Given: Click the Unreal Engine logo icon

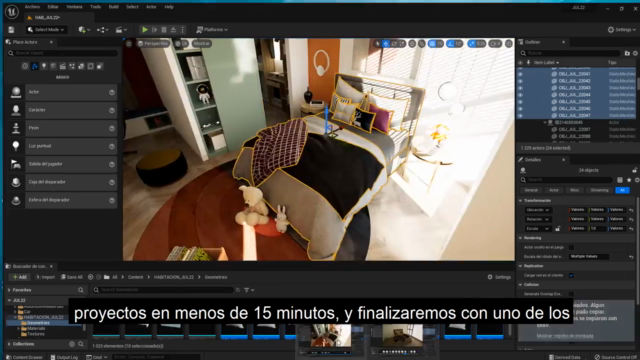Looking at the screenshot, I should [x=11, y=11].
